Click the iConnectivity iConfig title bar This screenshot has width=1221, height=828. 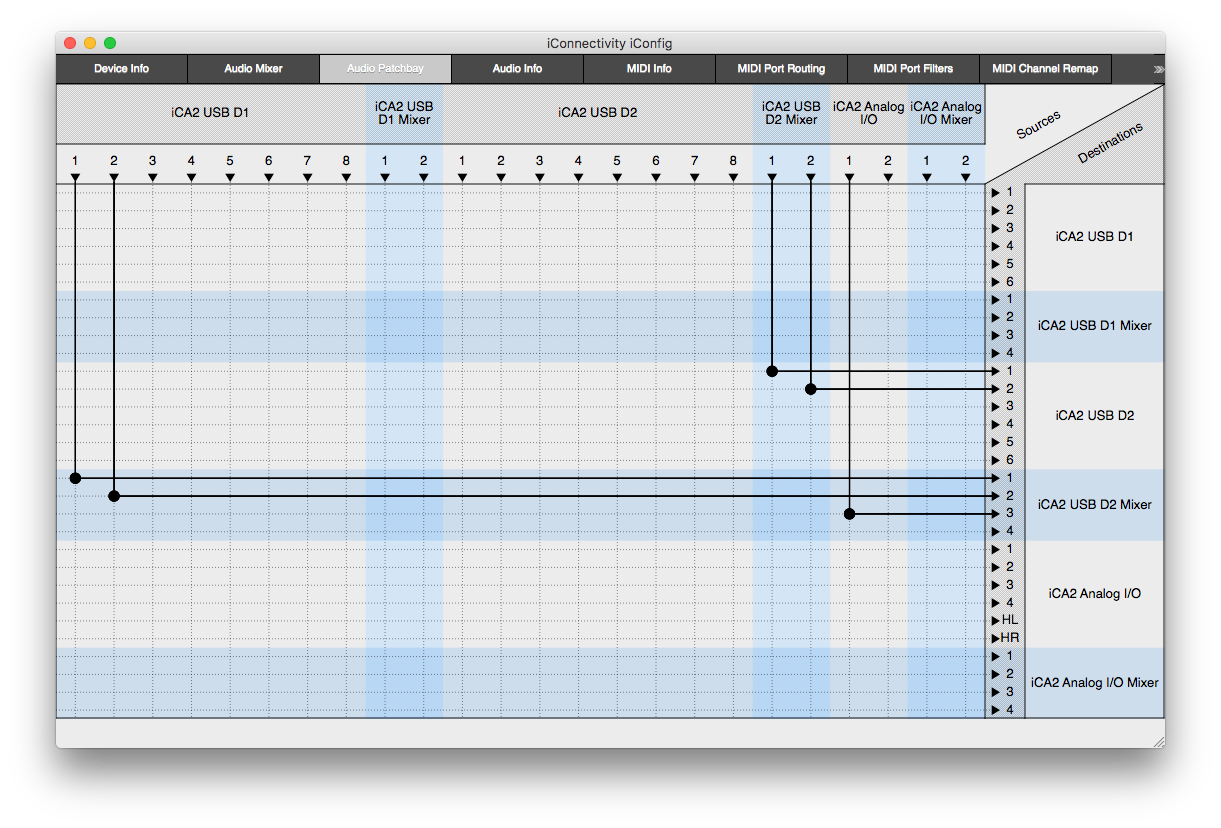pyautogui.click(x=610, y=43)
